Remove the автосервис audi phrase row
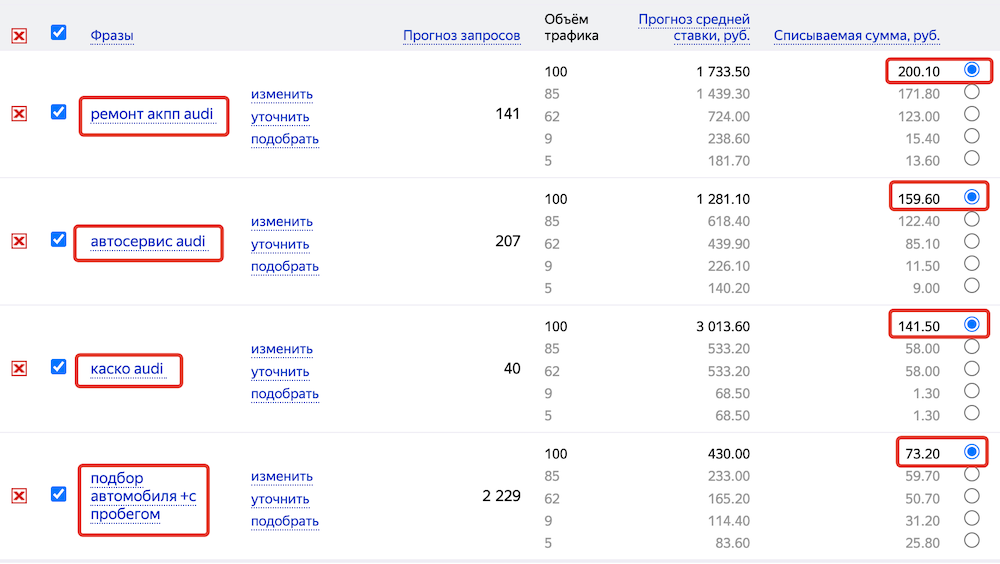Screen dimensions: 1000x564 coord(18,241)
